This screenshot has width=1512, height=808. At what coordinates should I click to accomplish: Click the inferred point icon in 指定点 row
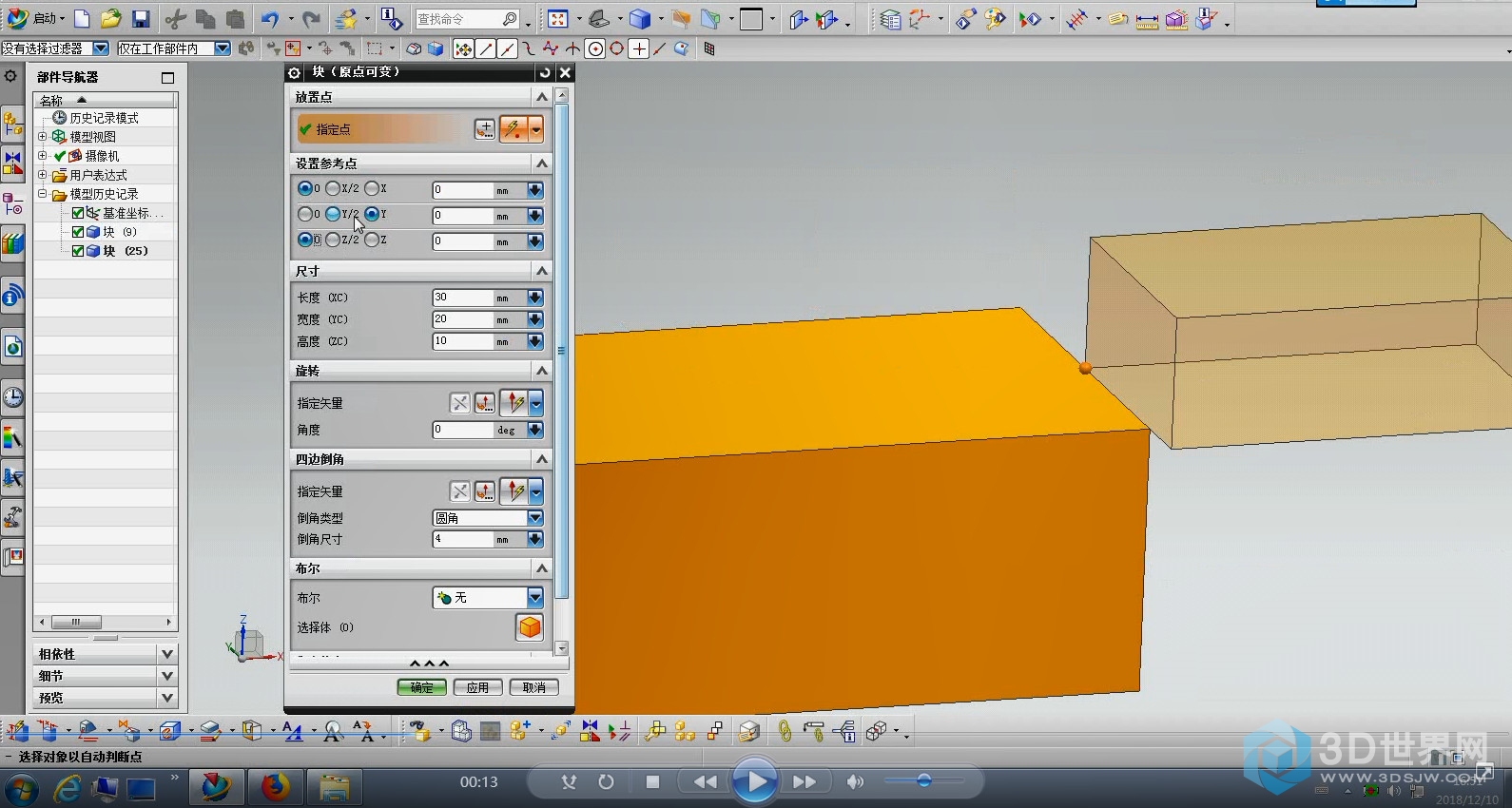[x=514, y=129]
